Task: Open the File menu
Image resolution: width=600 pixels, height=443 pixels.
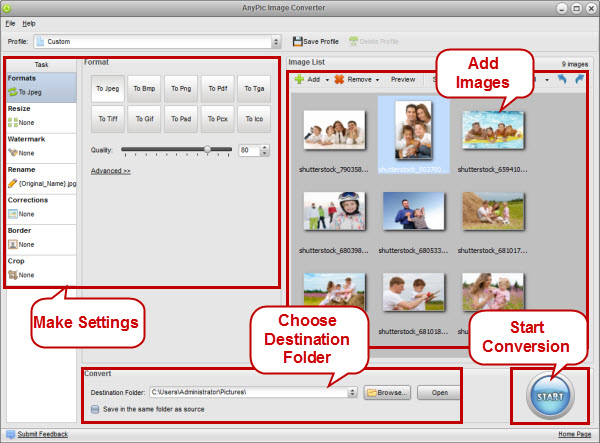Action: click(9, 22)
